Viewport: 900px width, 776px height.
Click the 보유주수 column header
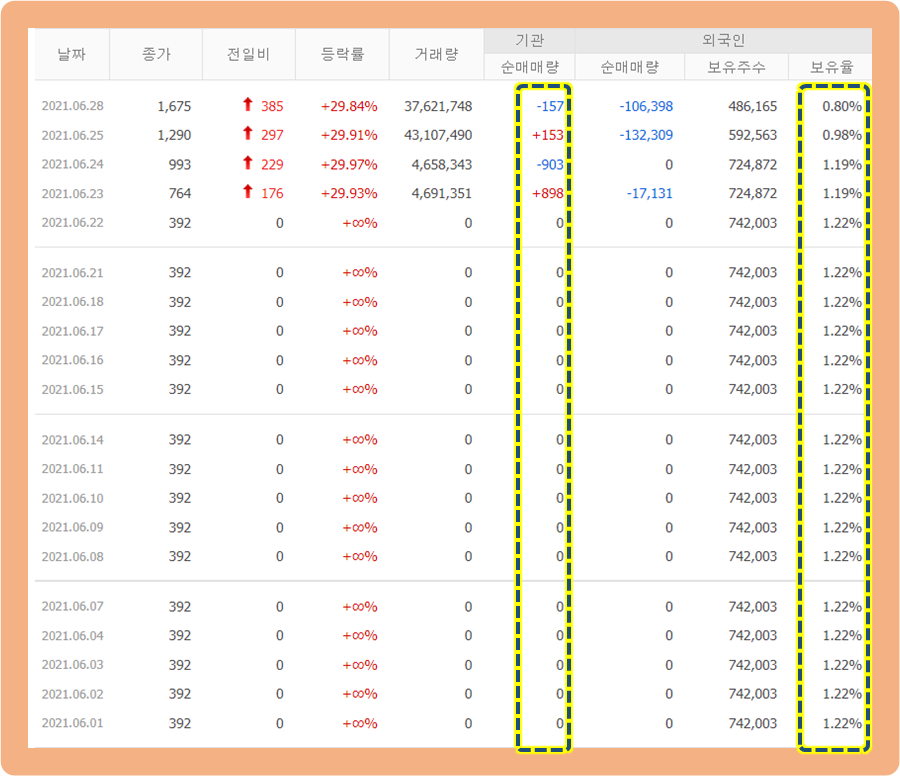(x=736, y=67)
